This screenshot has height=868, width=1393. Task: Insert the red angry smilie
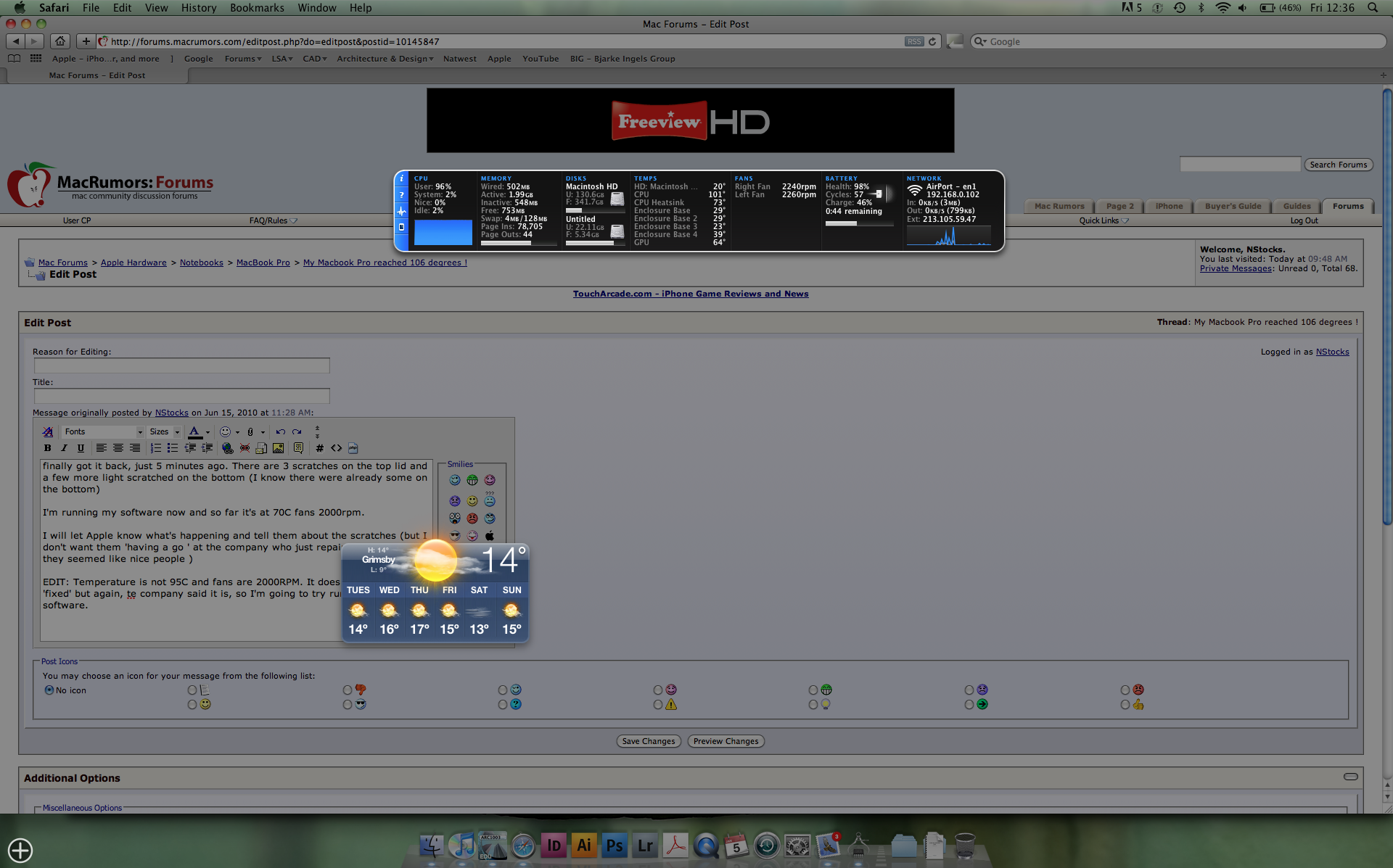[472, 518]
